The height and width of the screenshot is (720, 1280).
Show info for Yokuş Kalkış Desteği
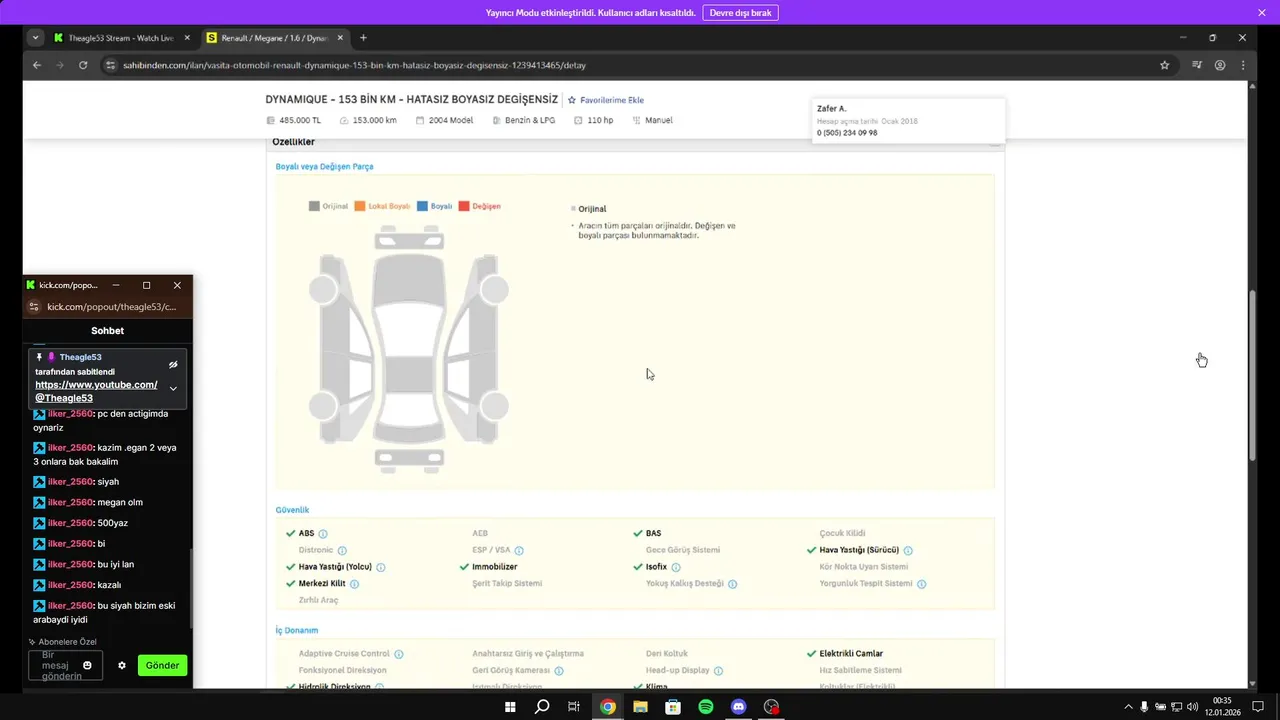(x=732, y=584)
